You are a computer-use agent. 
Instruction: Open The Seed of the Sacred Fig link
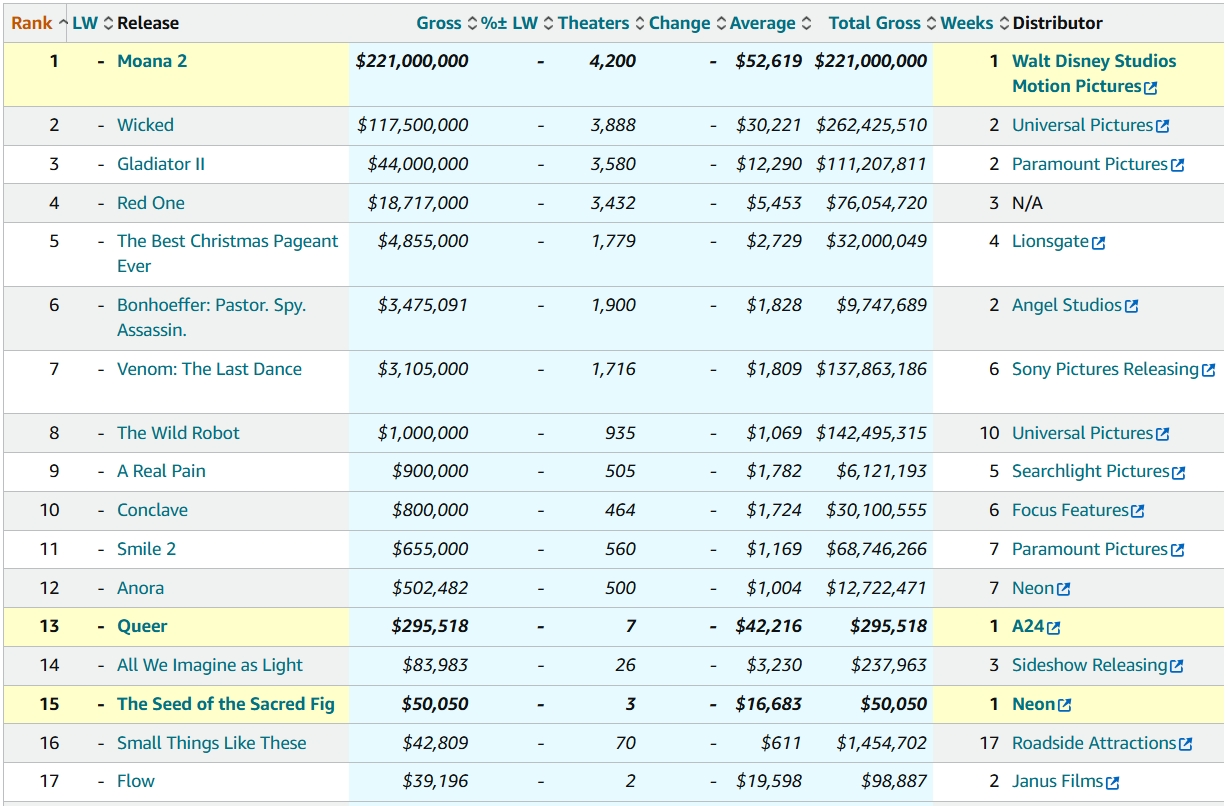click(x=226, y=704)
